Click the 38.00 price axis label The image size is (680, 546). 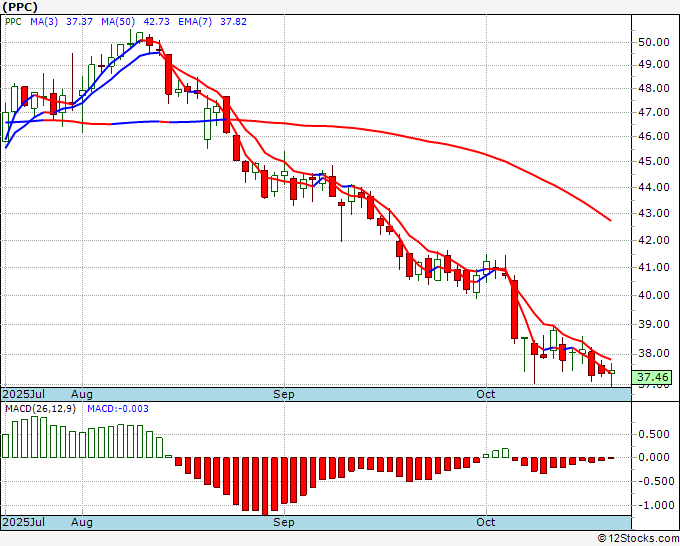point(654,353)
